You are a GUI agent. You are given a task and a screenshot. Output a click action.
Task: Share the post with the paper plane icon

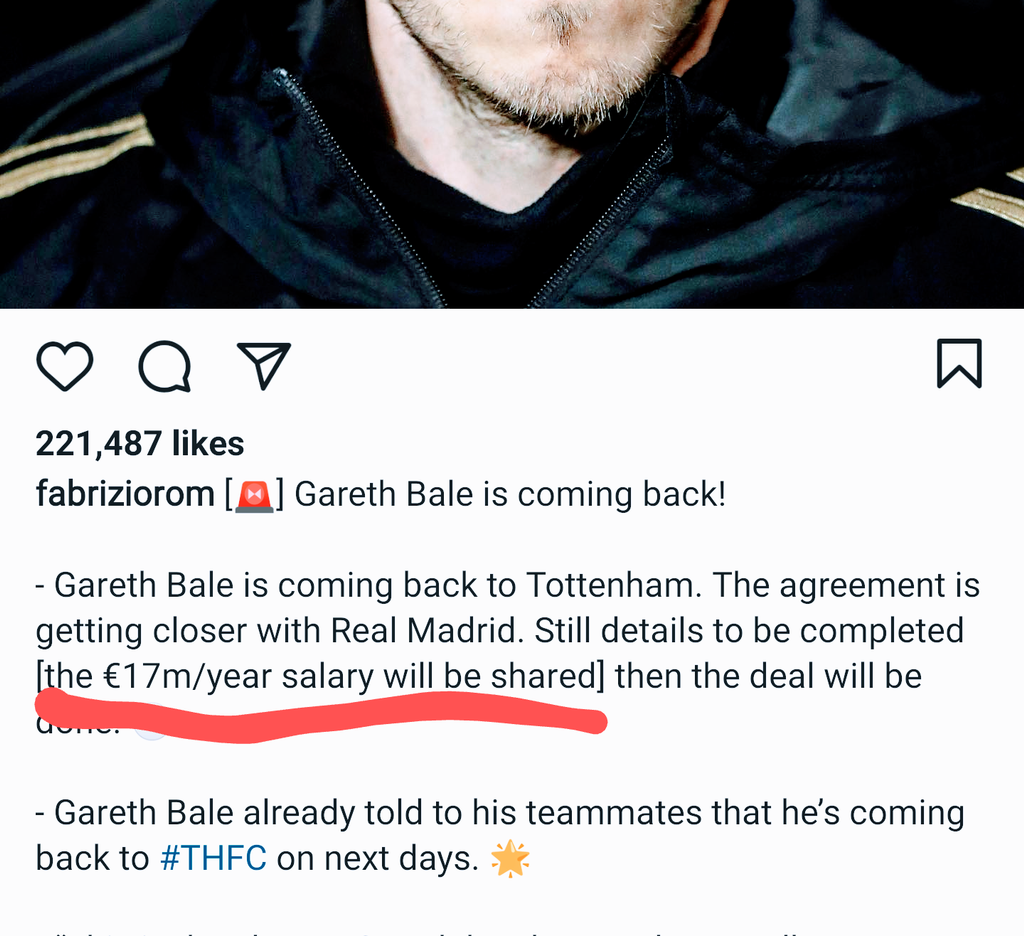[x=264, y=365]
